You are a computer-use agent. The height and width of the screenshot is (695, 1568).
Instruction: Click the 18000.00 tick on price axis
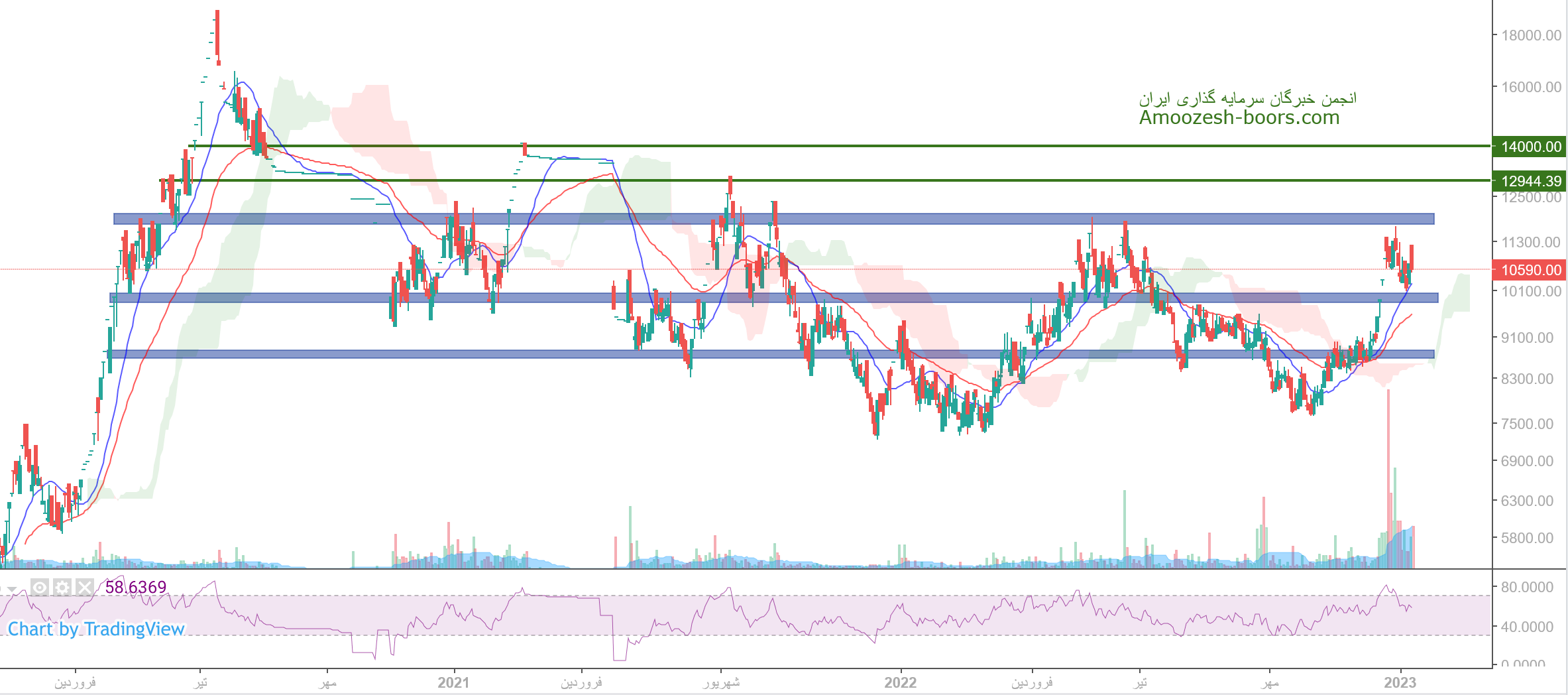(1531, 35)
